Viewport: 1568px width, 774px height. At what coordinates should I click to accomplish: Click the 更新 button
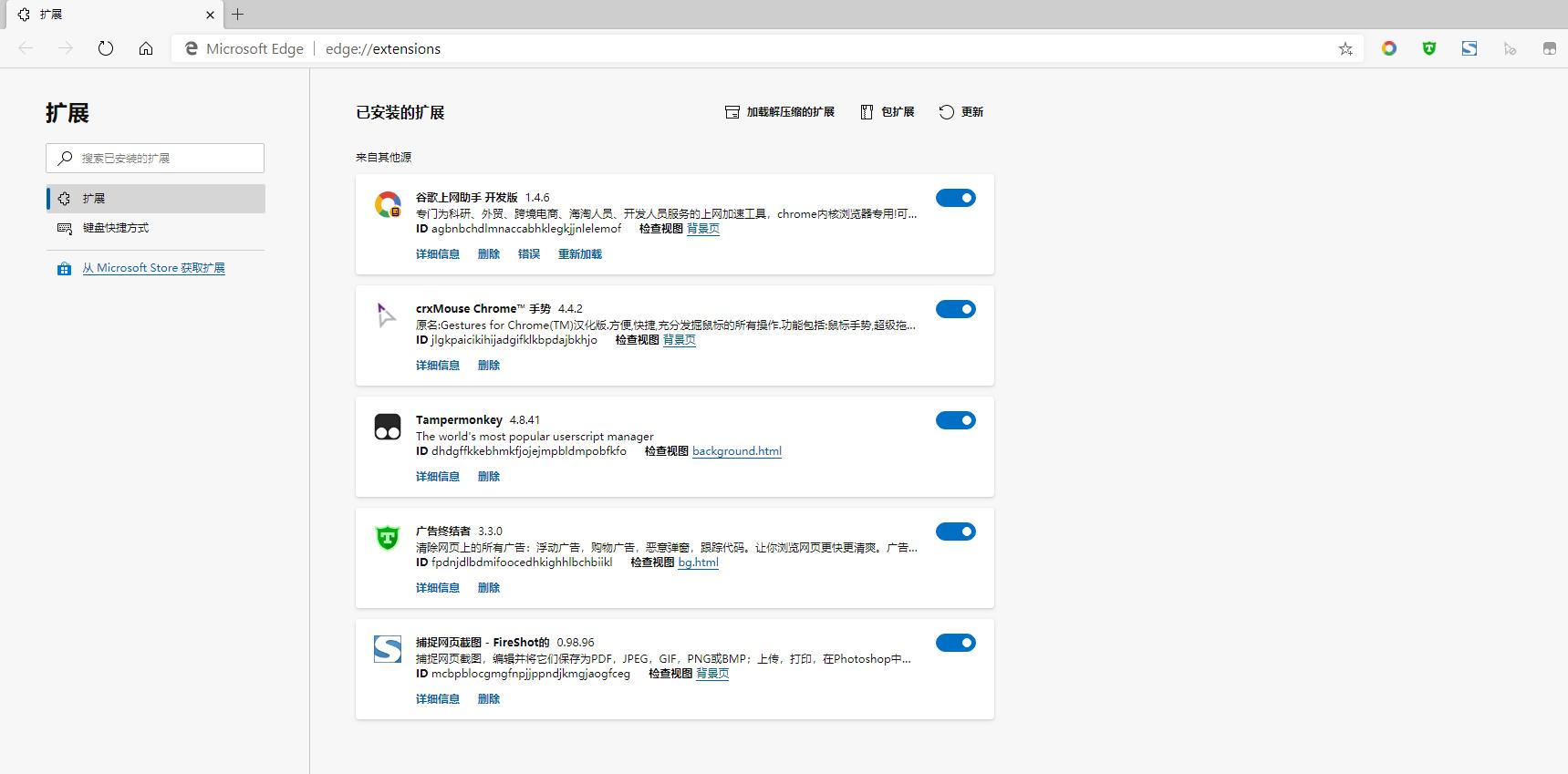tap(961, 112)
